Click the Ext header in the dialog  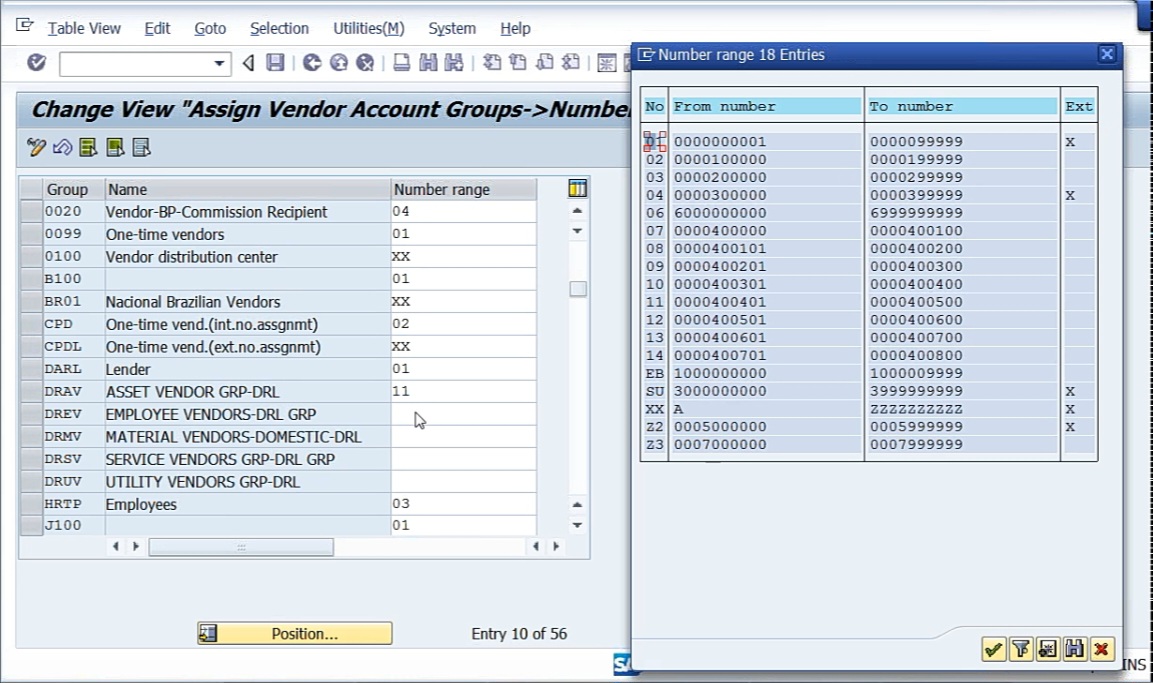(x=1079, y=107)
